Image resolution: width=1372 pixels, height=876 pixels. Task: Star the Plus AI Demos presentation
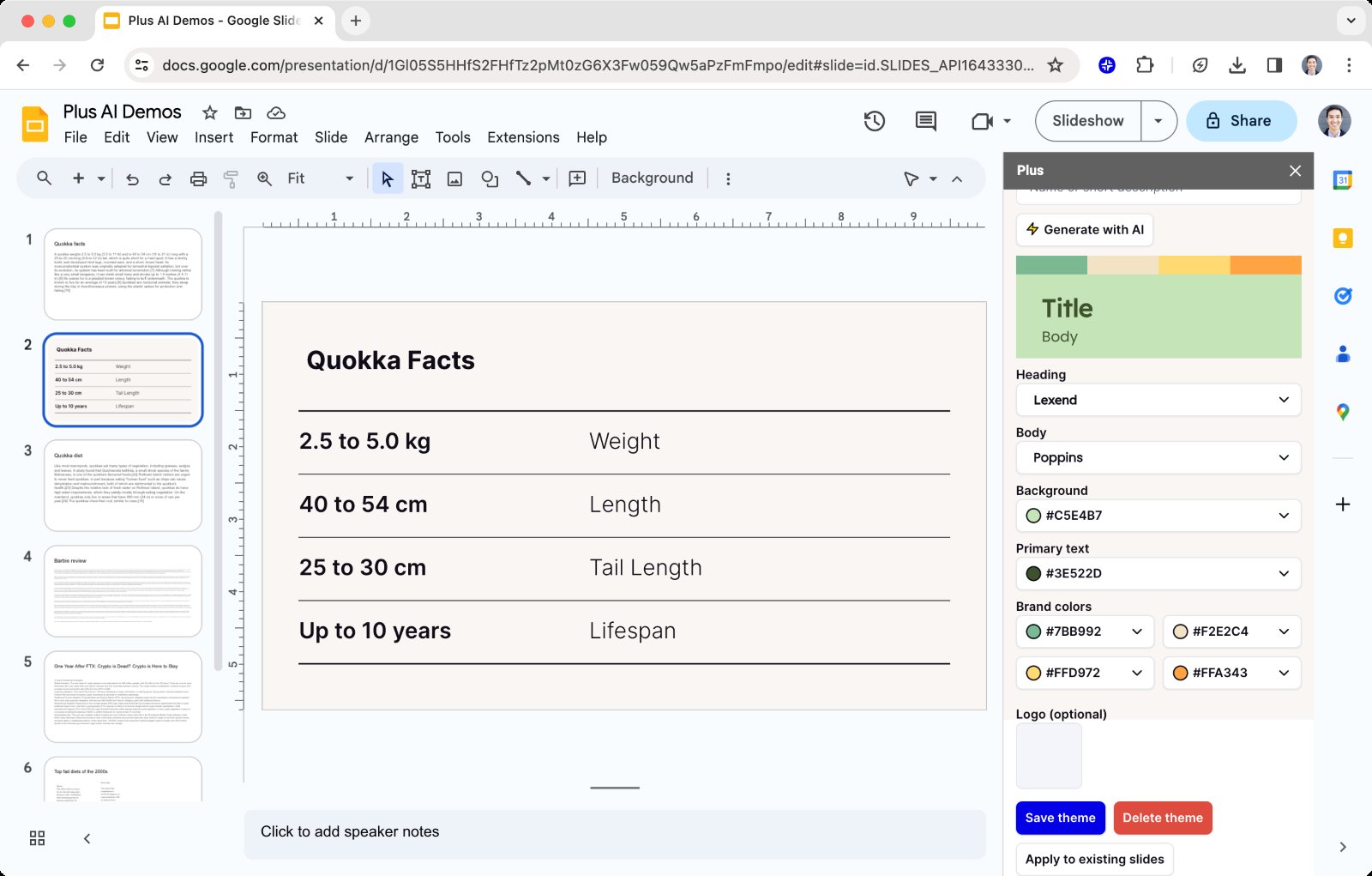tap(209, 112)
